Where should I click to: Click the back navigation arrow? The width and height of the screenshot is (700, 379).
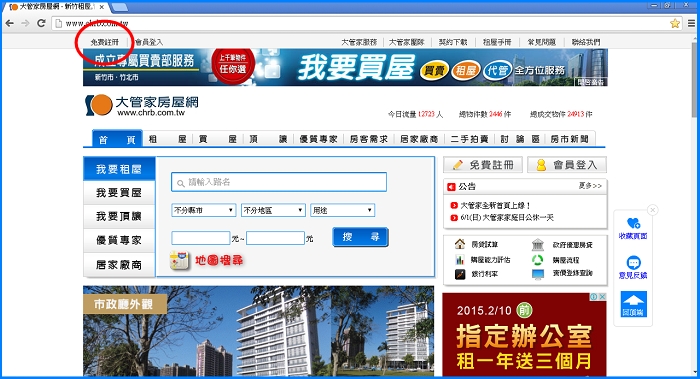(10, 23)
